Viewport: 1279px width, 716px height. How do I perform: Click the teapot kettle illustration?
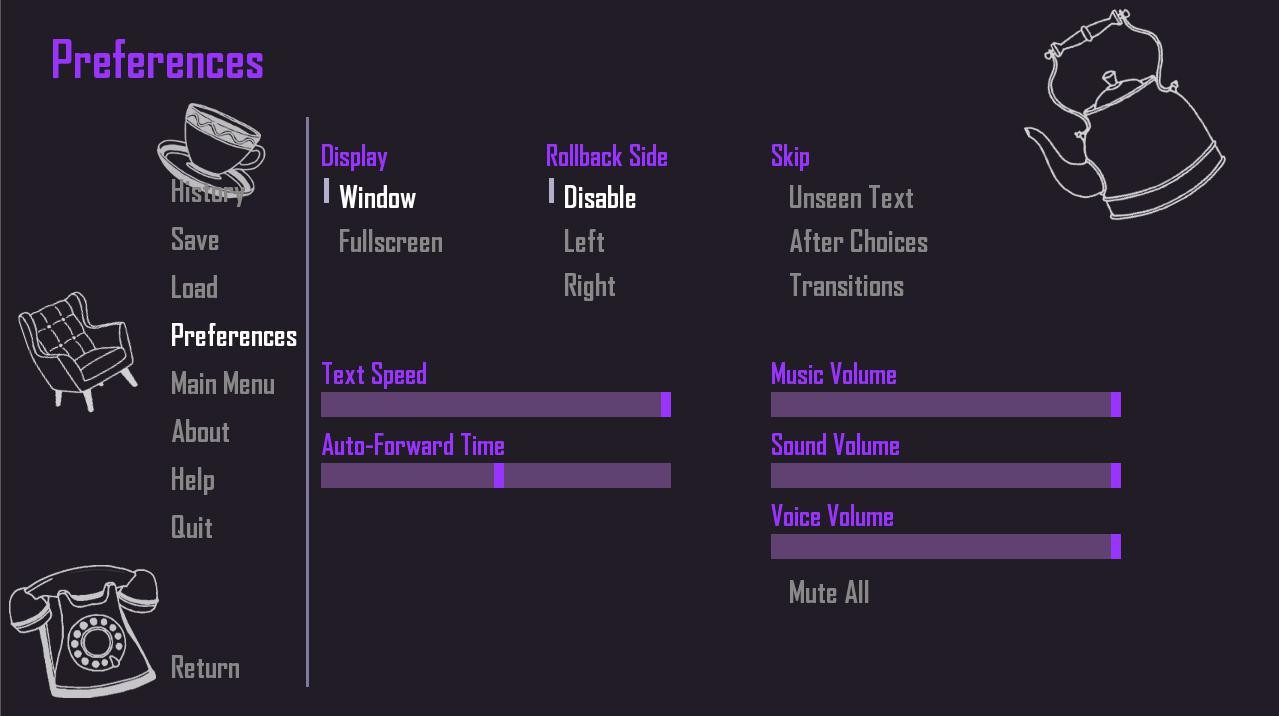click(1125, 115)
